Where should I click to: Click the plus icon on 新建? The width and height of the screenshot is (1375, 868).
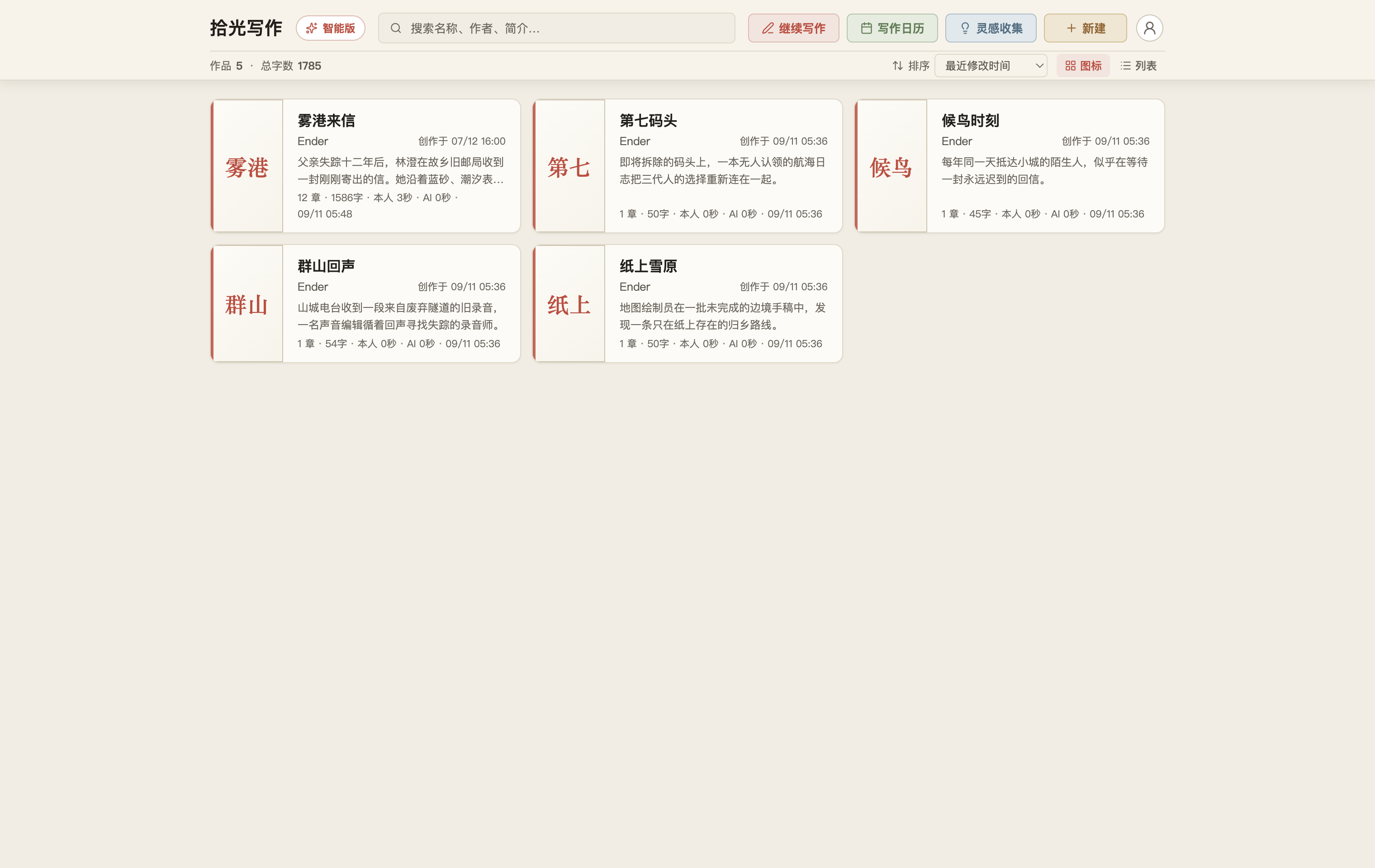coord(1071,28)
